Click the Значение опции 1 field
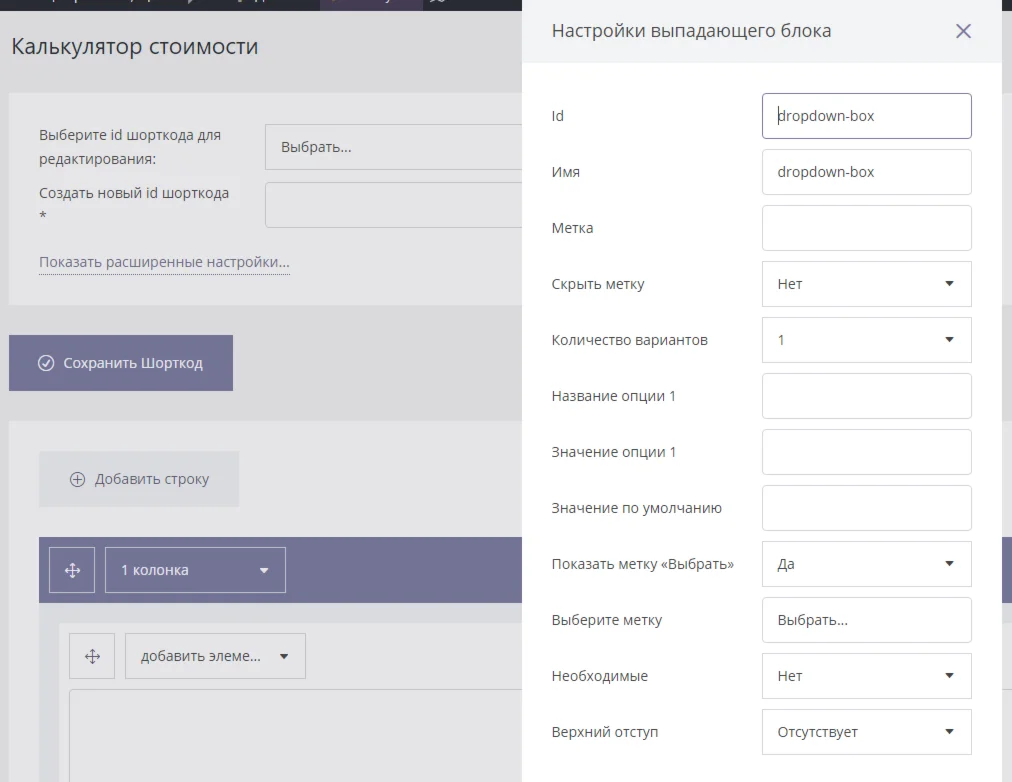This screenshot has width=1012, height=782. (x=866, y=452)
